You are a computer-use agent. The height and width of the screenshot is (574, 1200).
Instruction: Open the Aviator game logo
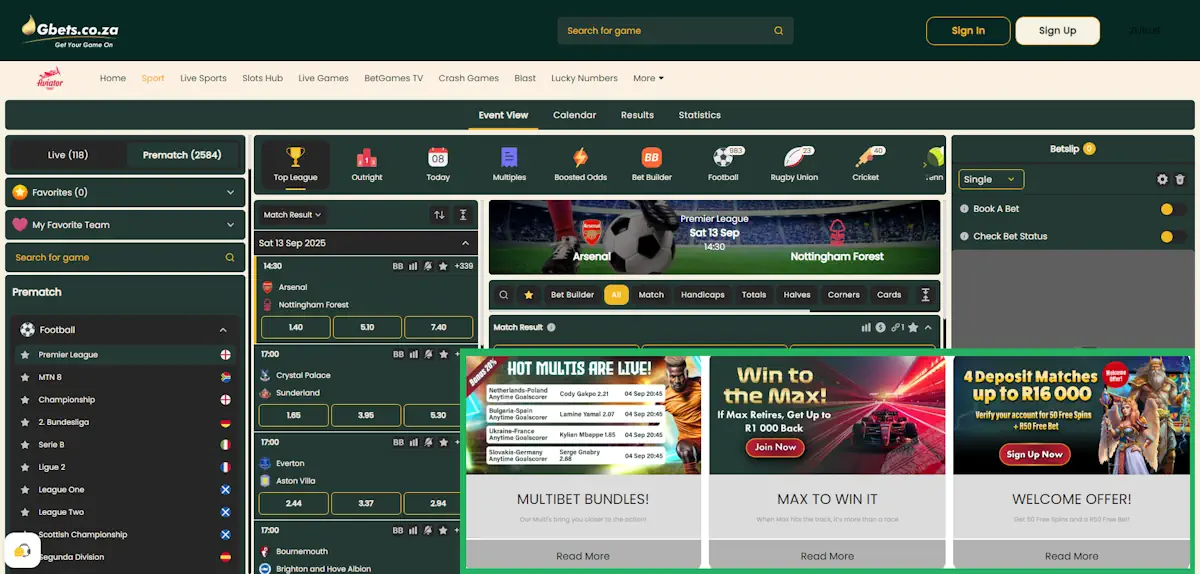[49, 78]
